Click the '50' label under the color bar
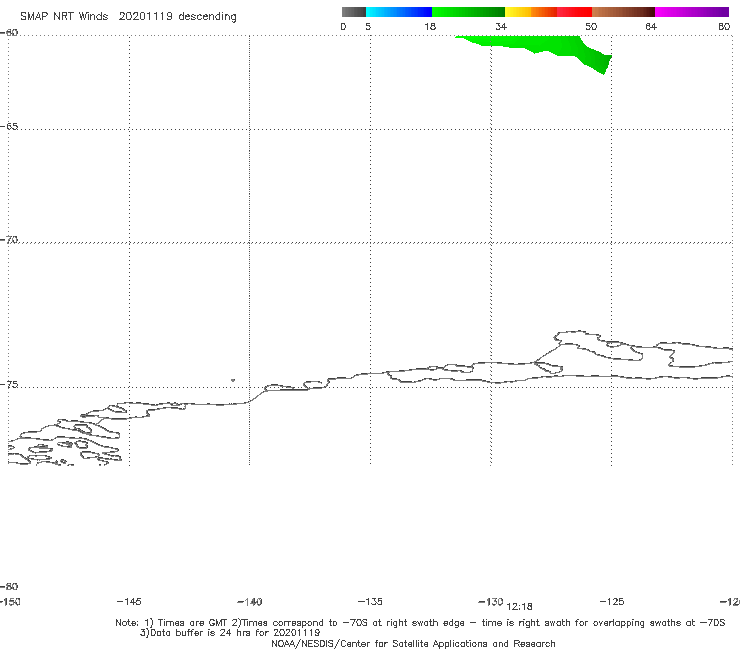Image resolution: width=740 pixels, height=650 pixels. click(591, 26)
